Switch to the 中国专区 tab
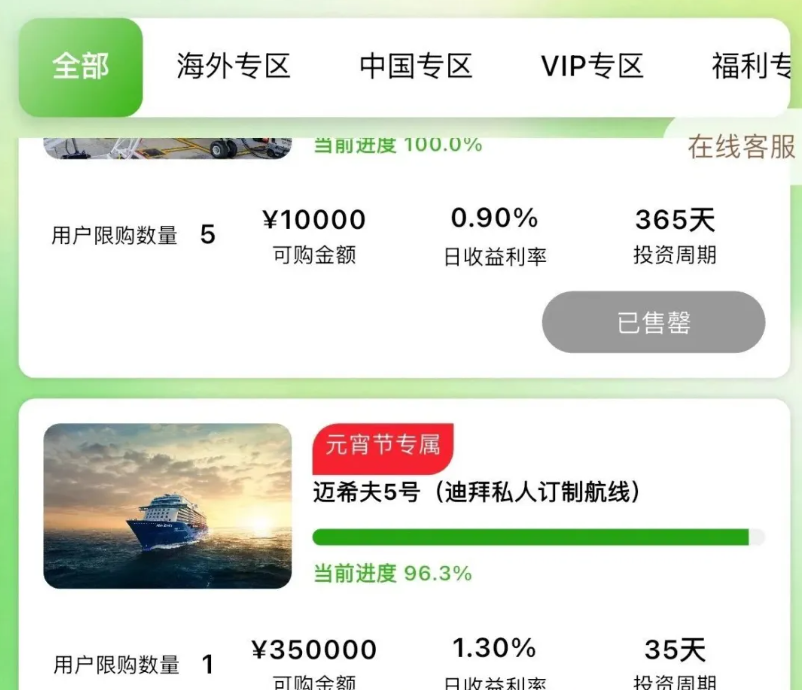This screenshot has height=690, width=802. pyautogui.click(x=415, y=66)
